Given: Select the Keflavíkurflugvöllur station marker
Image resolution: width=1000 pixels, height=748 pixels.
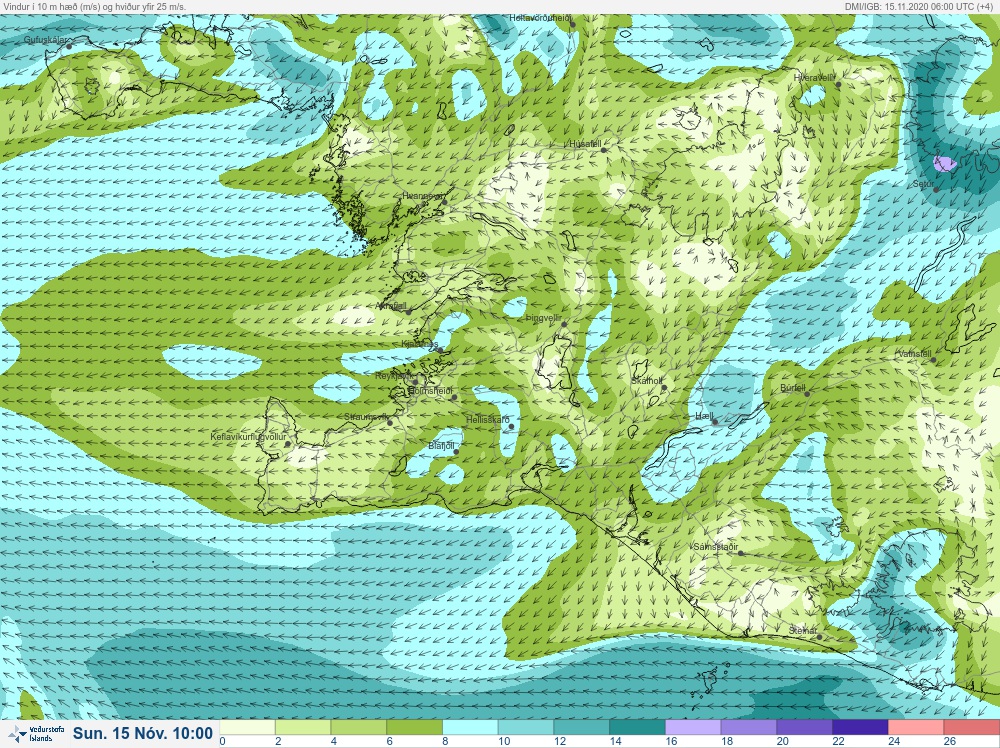Looking at the screenshot, I should (288, 444).
